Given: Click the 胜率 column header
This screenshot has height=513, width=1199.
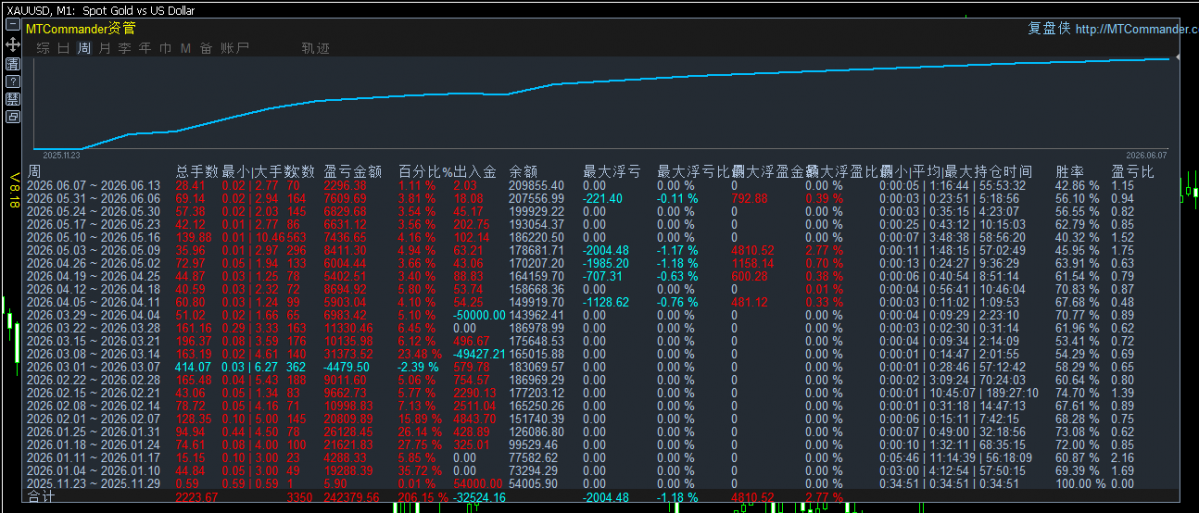Looking at the screenshot, I should coord(1071,172).
